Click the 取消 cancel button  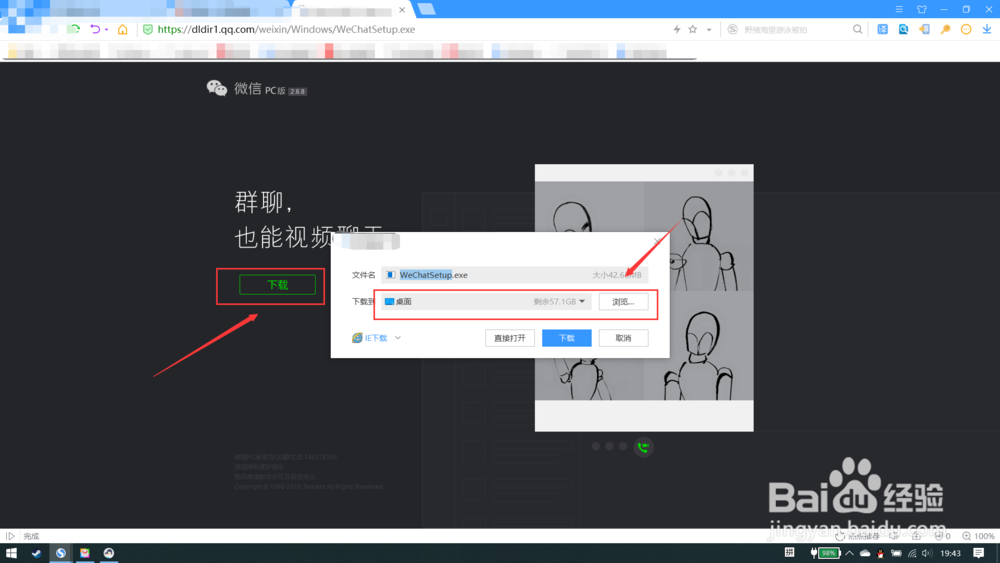[x=623, y=338]
